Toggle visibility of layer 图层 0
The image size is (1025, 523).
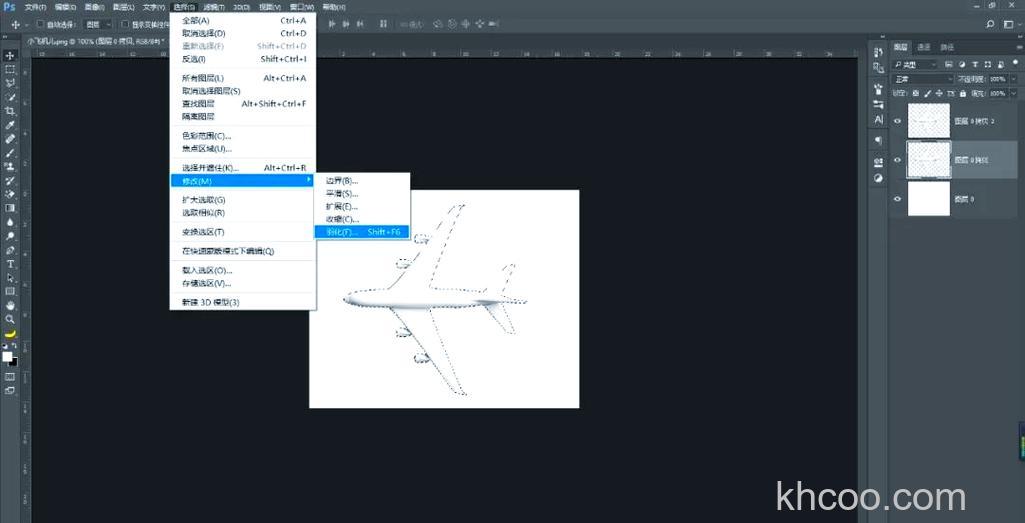(x=897, y=199)
